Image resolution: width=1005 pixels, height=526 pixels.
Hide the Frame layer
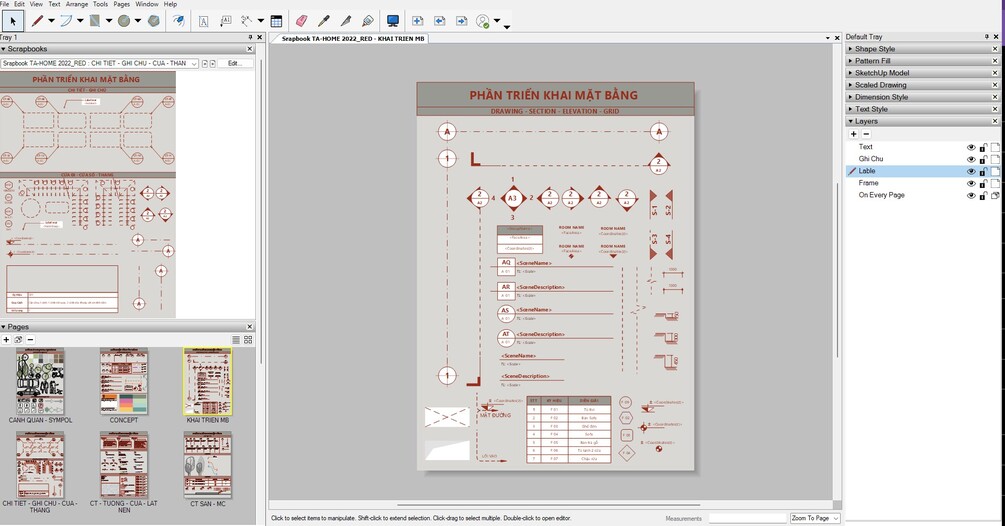971,184
